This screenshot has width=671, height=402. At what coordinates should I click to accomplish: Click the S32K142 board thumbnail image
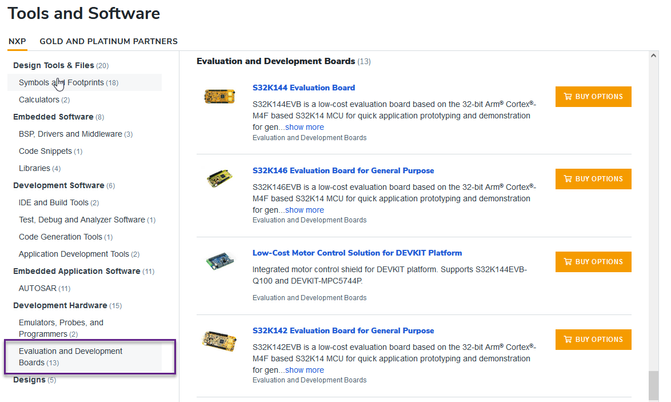216,340
